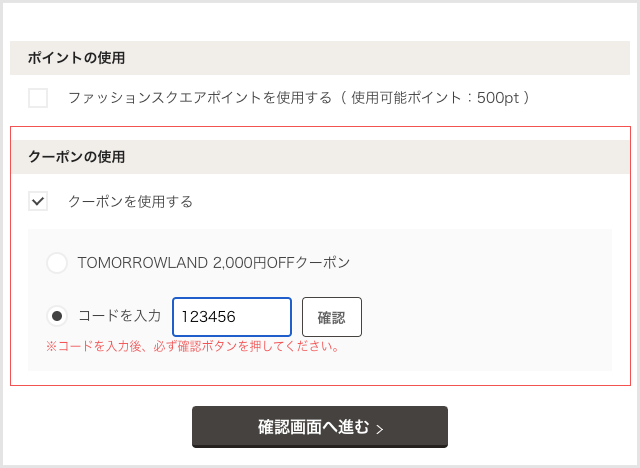Proceed with the 確認画面へ進む button
This screenshot has width=640, height=468.
coord(319,427)
